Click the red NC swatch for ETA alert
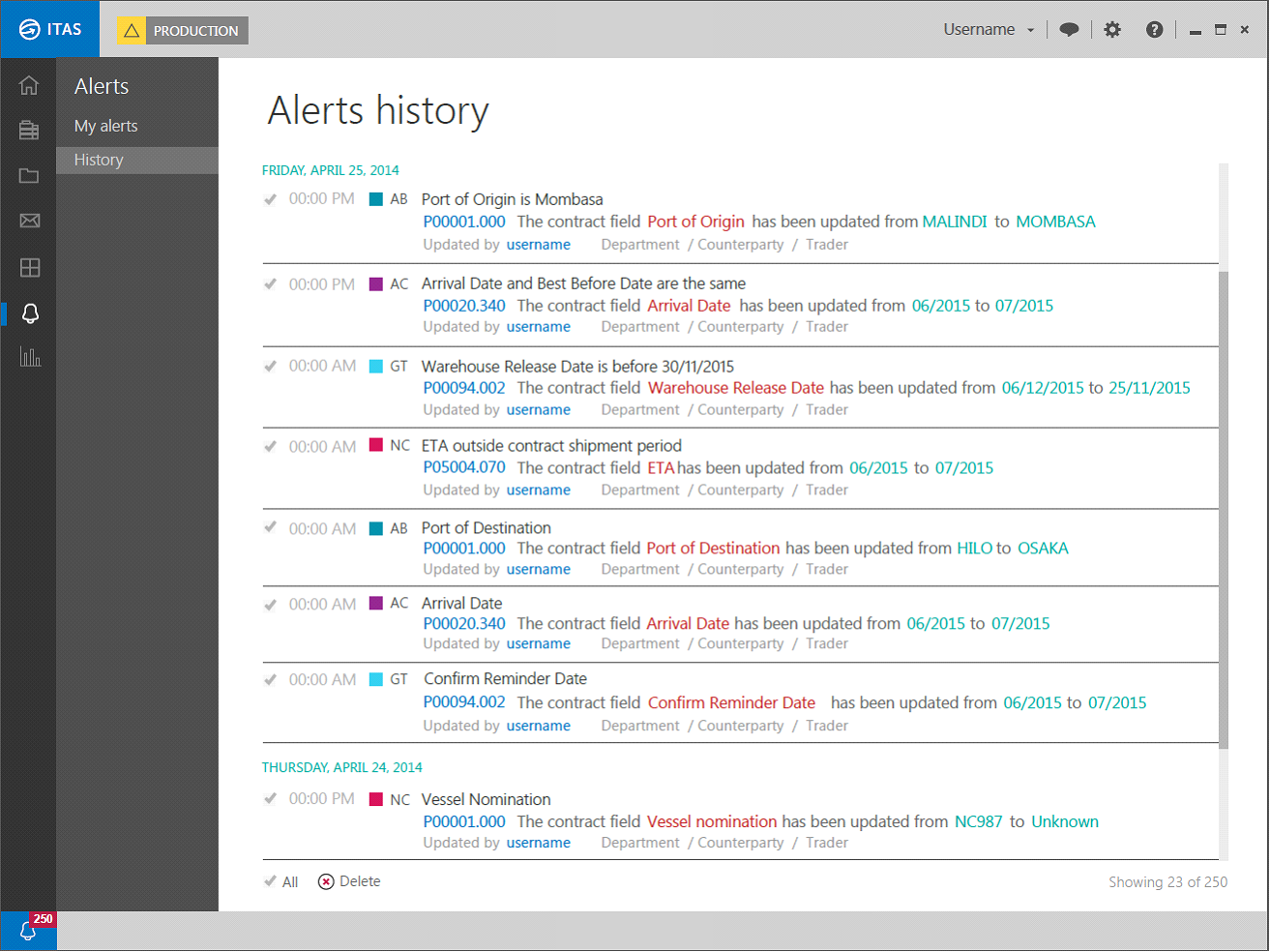1270x952 pixels. point(376,445)
